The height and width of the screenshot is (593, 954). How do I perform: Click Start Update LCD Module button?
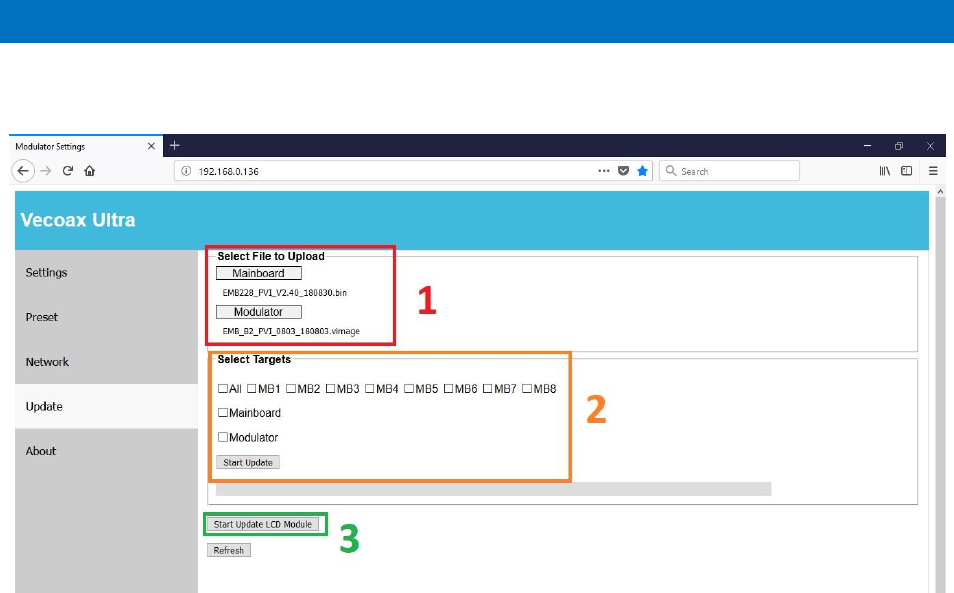pos(262,524)
